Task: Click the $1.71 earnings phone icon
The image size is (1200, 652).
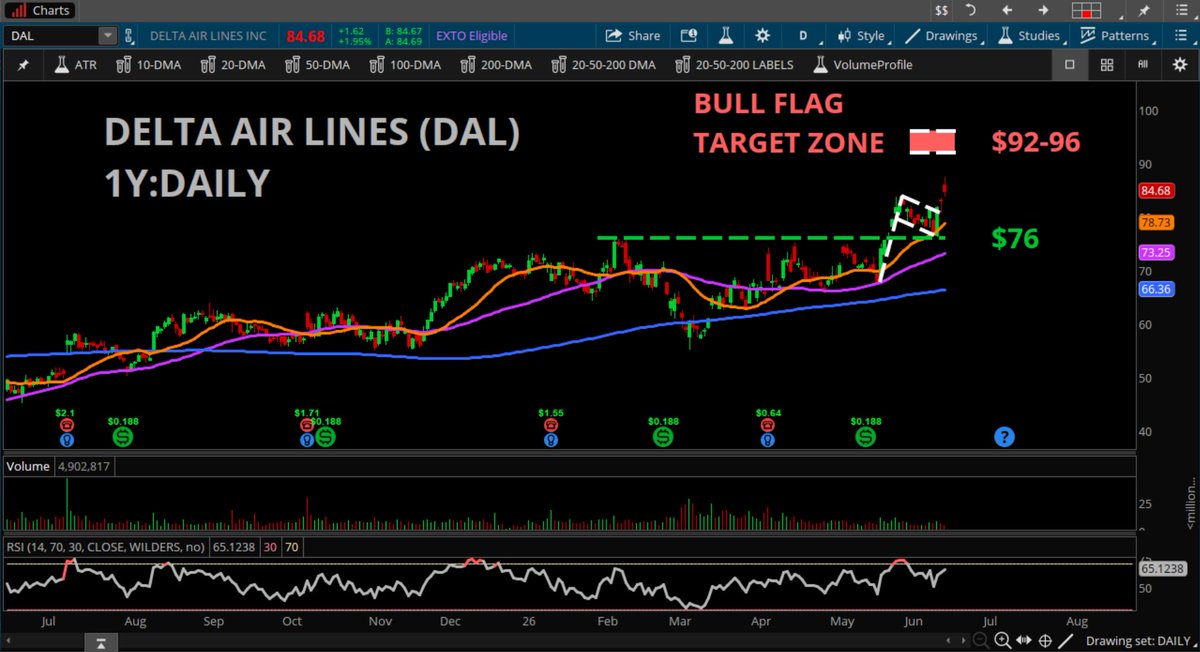Action: coord(306,425)
